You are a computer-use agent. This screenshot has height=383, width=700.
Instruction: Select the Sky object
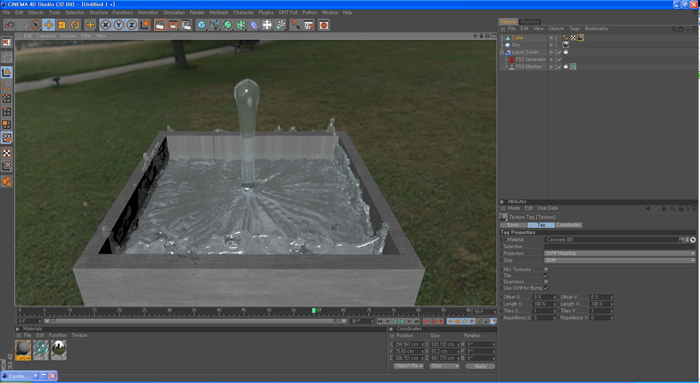516,45
